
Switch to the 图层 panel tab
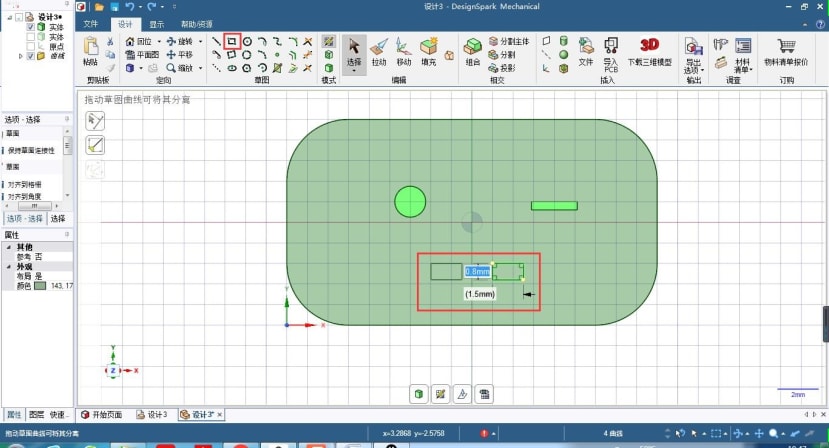(x=36, y=415)
